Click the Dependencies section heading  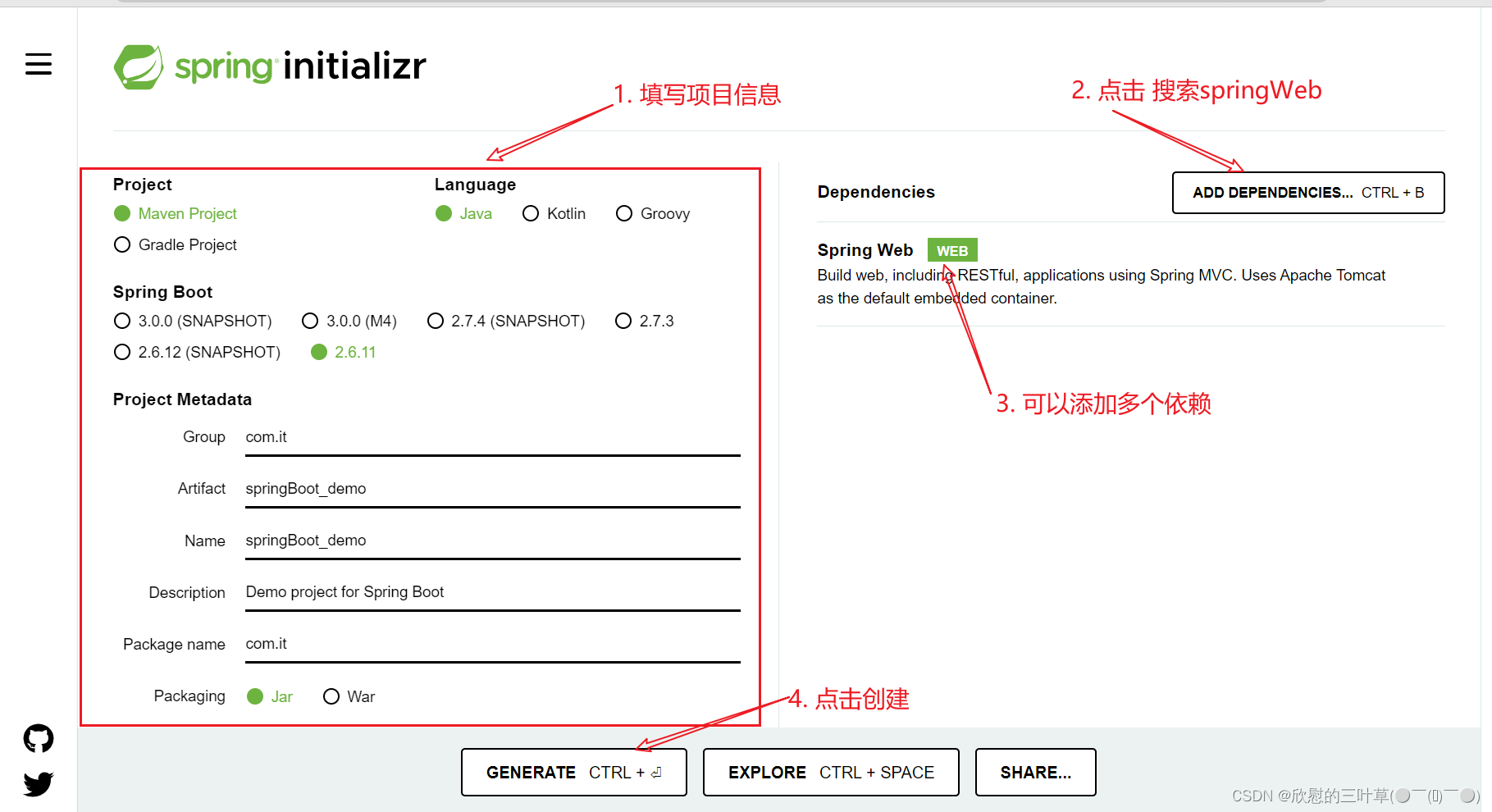tap(876, 192)
